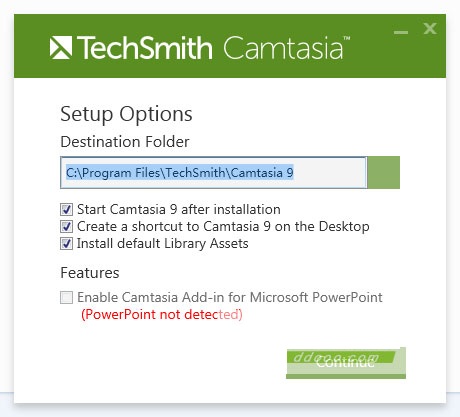Click the green browse button beside the path
The width and height of the screenshot is (460, 417).
(x=384, y=172)
